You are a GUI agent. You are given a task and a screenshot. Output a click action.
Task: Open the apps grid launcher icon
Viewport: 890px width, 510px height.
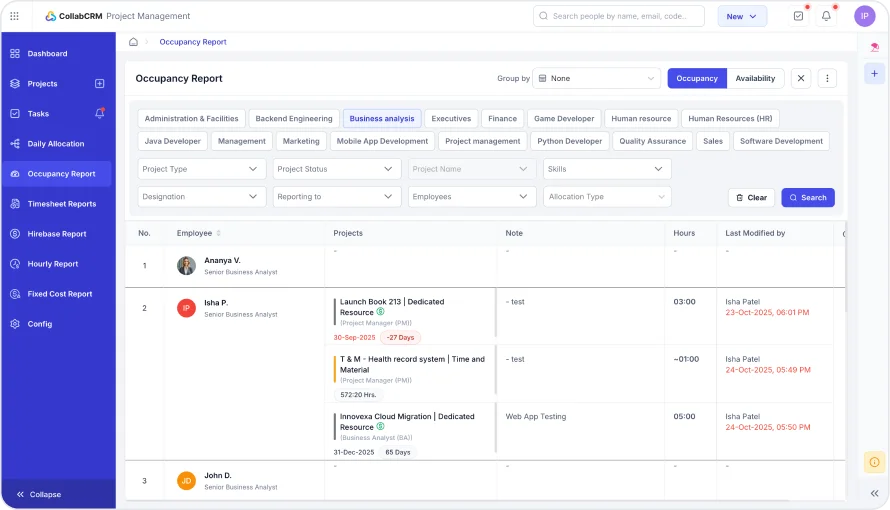pos(14,16)
